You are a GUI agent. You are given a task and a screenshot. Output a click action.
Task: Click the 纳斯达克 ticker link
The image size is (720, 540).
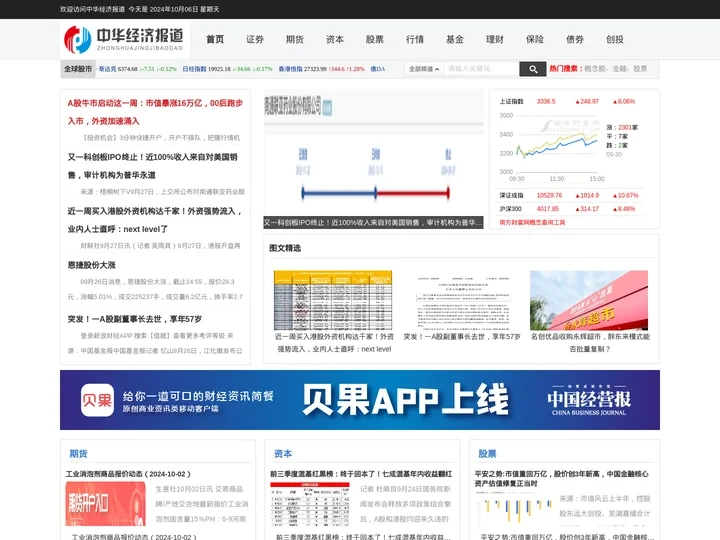tap(107, 69)
